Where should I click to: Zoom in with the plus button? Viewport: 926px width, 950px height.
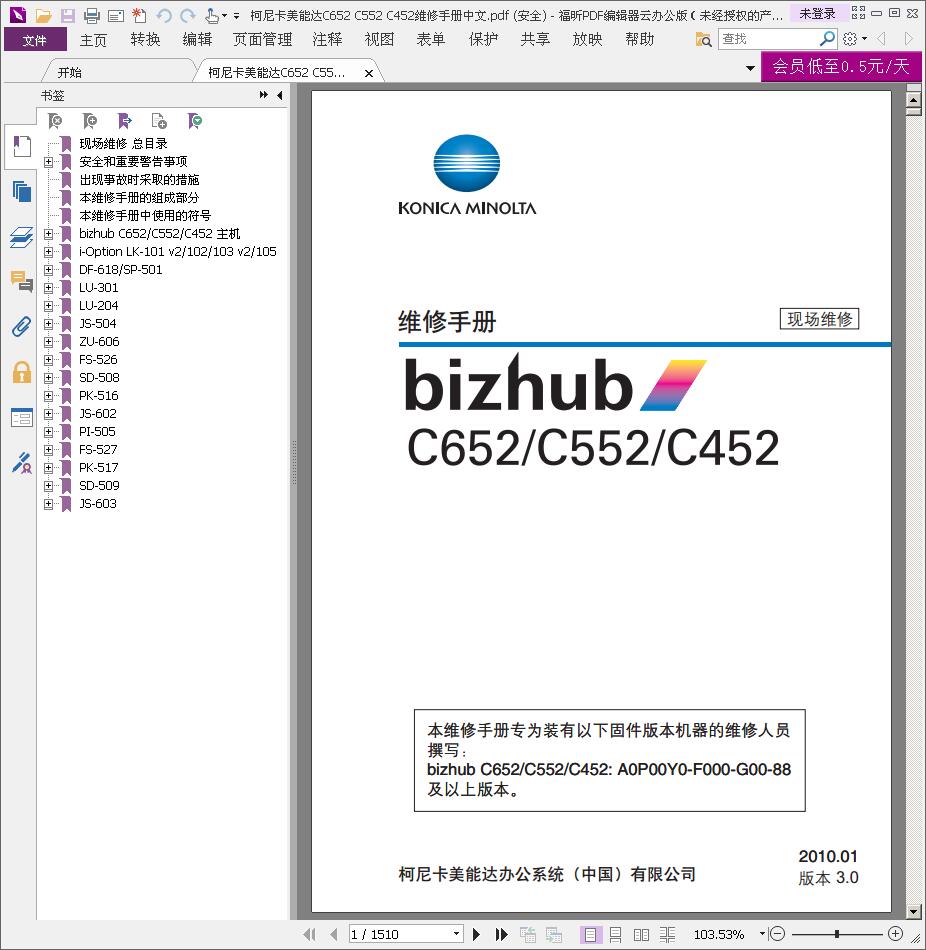pyautogui.click(x=896, y=934)
